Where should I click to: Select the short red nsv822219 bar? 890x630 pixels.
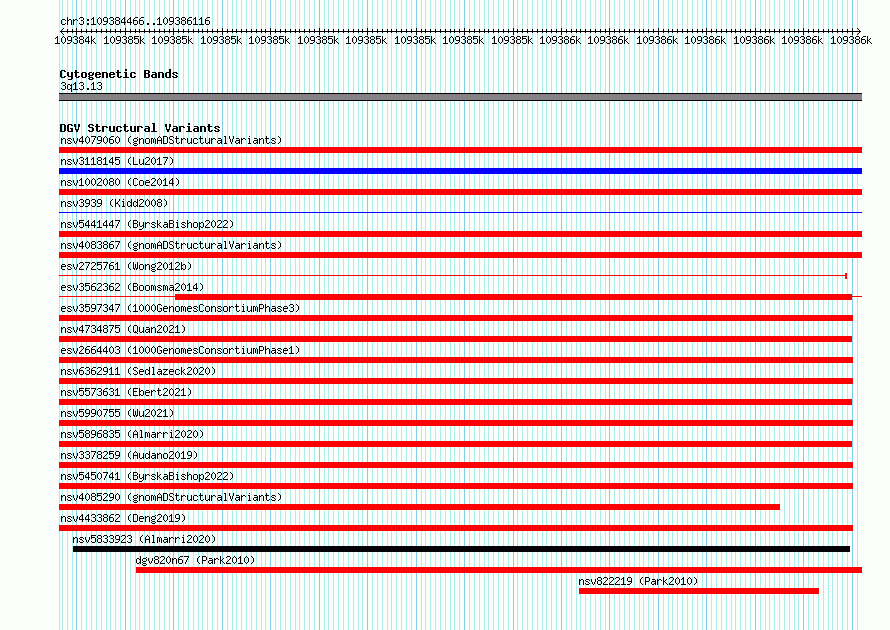pos(699,591)
